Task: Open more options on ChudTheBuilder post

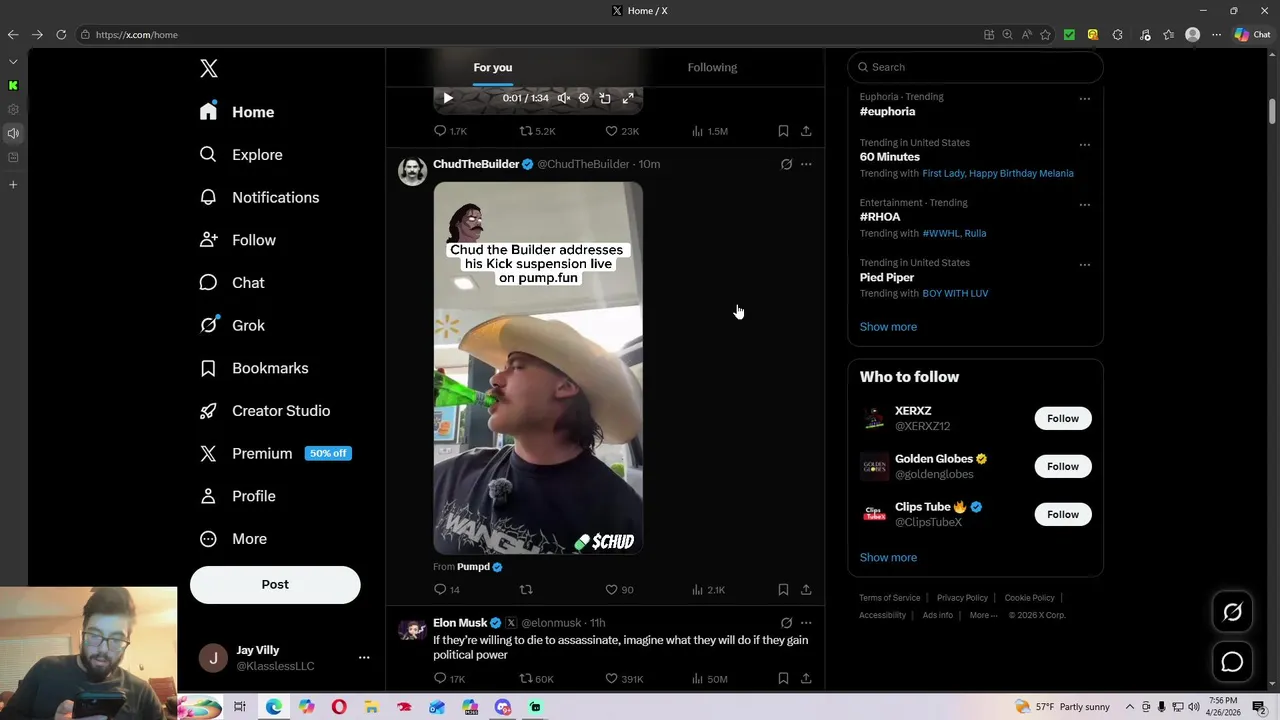Action: tap(806, 164)
